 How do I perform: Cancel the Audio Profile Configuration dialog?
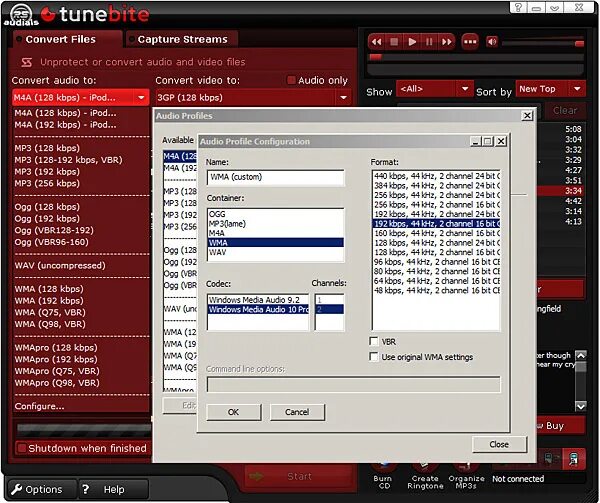[297, 412]
